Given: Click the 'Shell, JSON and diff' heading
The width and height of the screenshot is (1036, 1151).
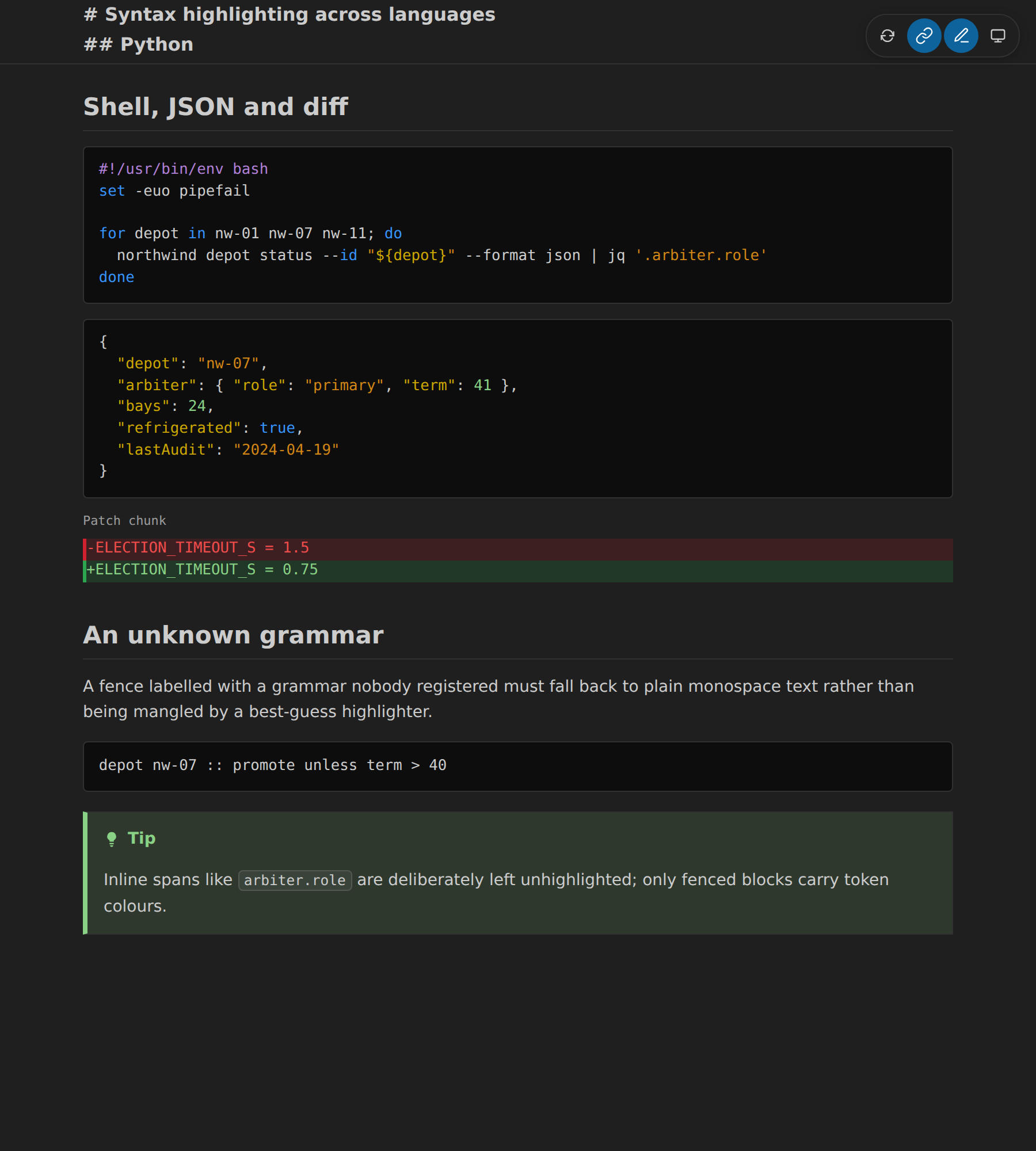Looking at the screenshot, I should tap(216, 106).
